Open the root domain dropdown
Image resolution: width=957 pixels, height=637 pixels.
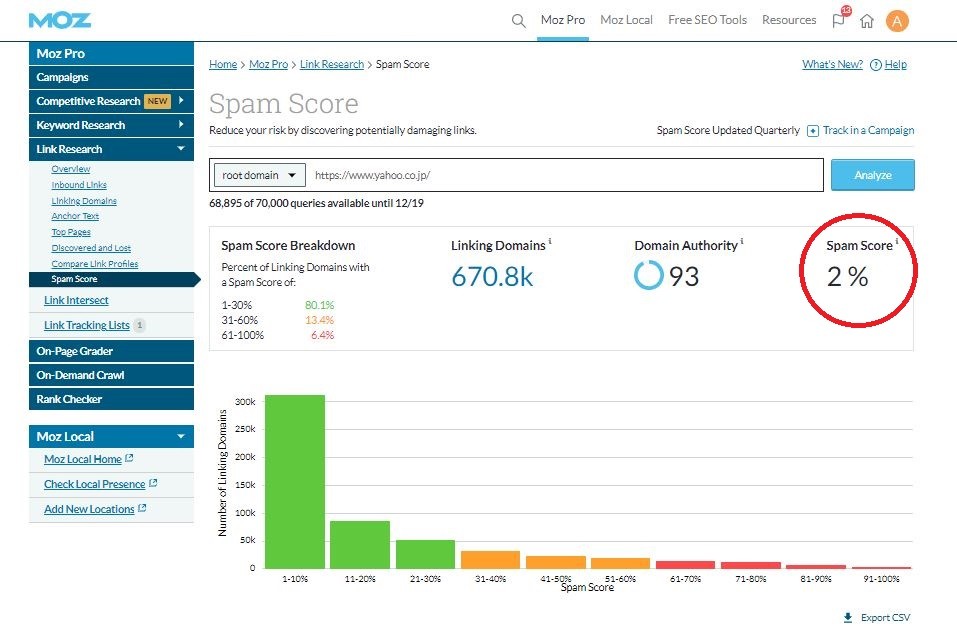click(x=259, y=175)
